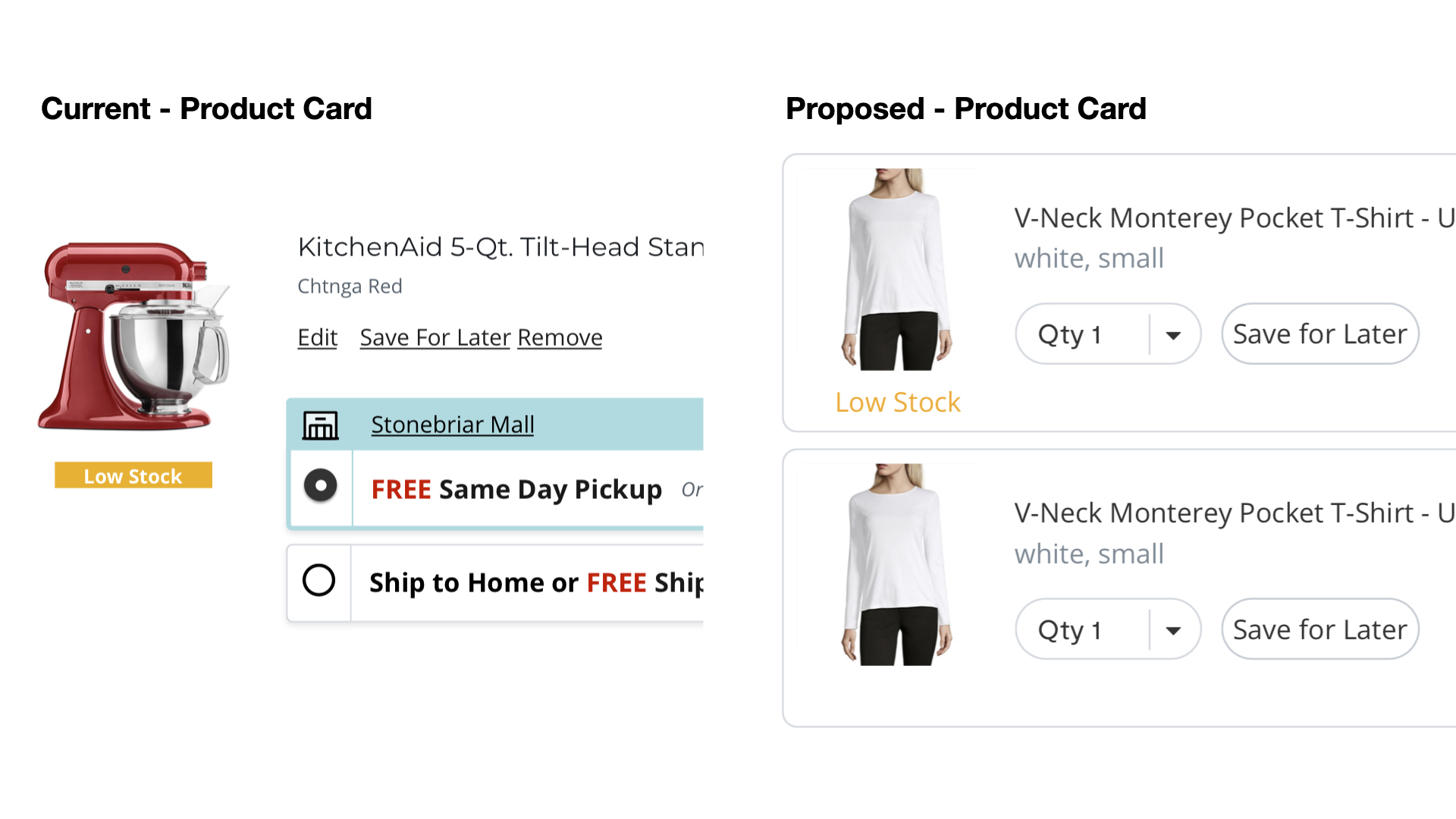Open first V-Neck Monterey Pocket T-Shirt image
This screenshot has height=819, width=1456.
(x=897, y=269)
